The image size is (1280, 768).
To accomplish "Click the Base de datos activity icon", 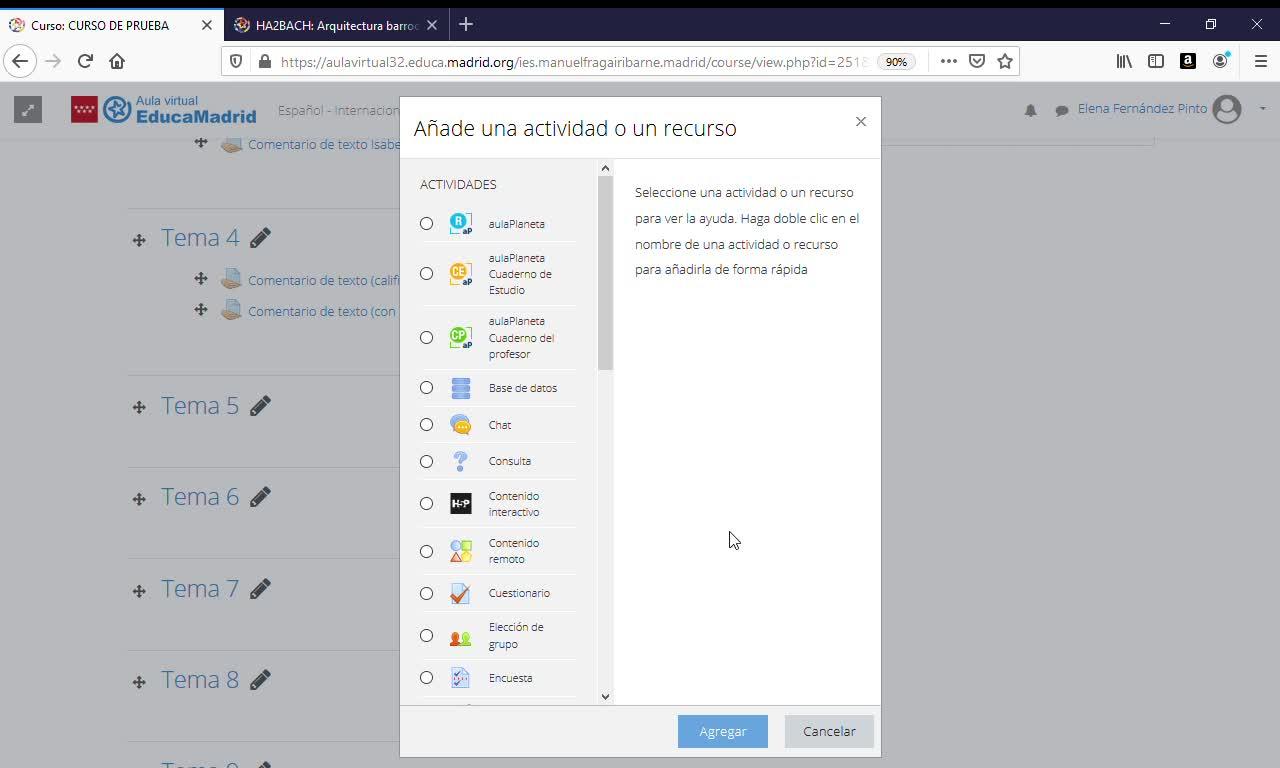I will (x=461, y=388).
